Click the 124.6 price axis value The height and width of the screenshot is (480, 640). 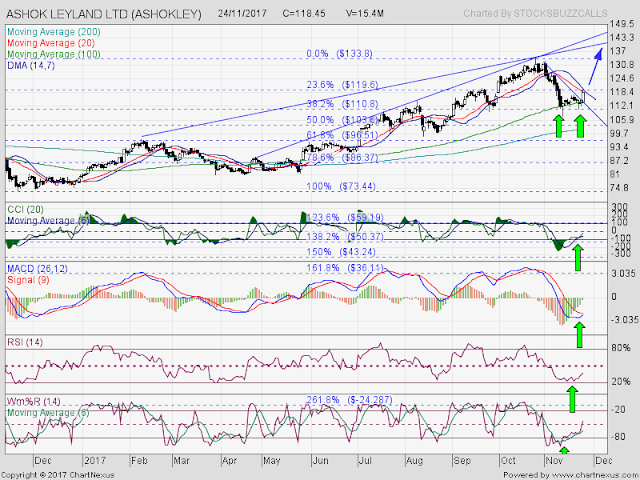(622, 78)
